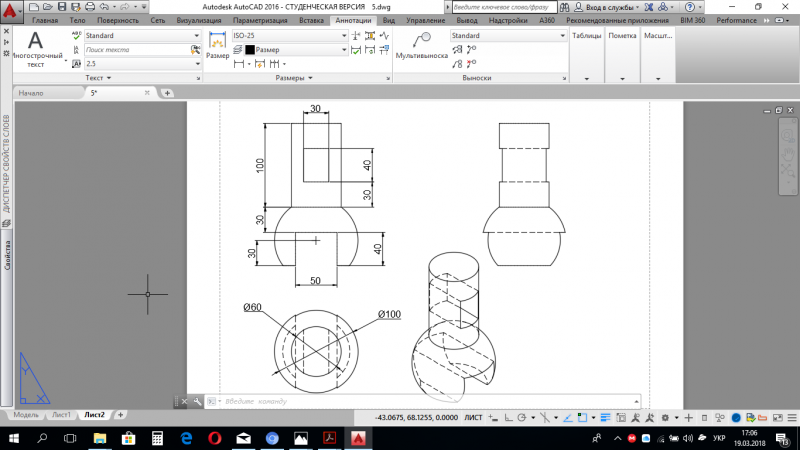Image resolution: width=800 pixels, height=450 pixels.
Task: Click the Save icon in quick access toolbar
Action: [x=62, y=7]
